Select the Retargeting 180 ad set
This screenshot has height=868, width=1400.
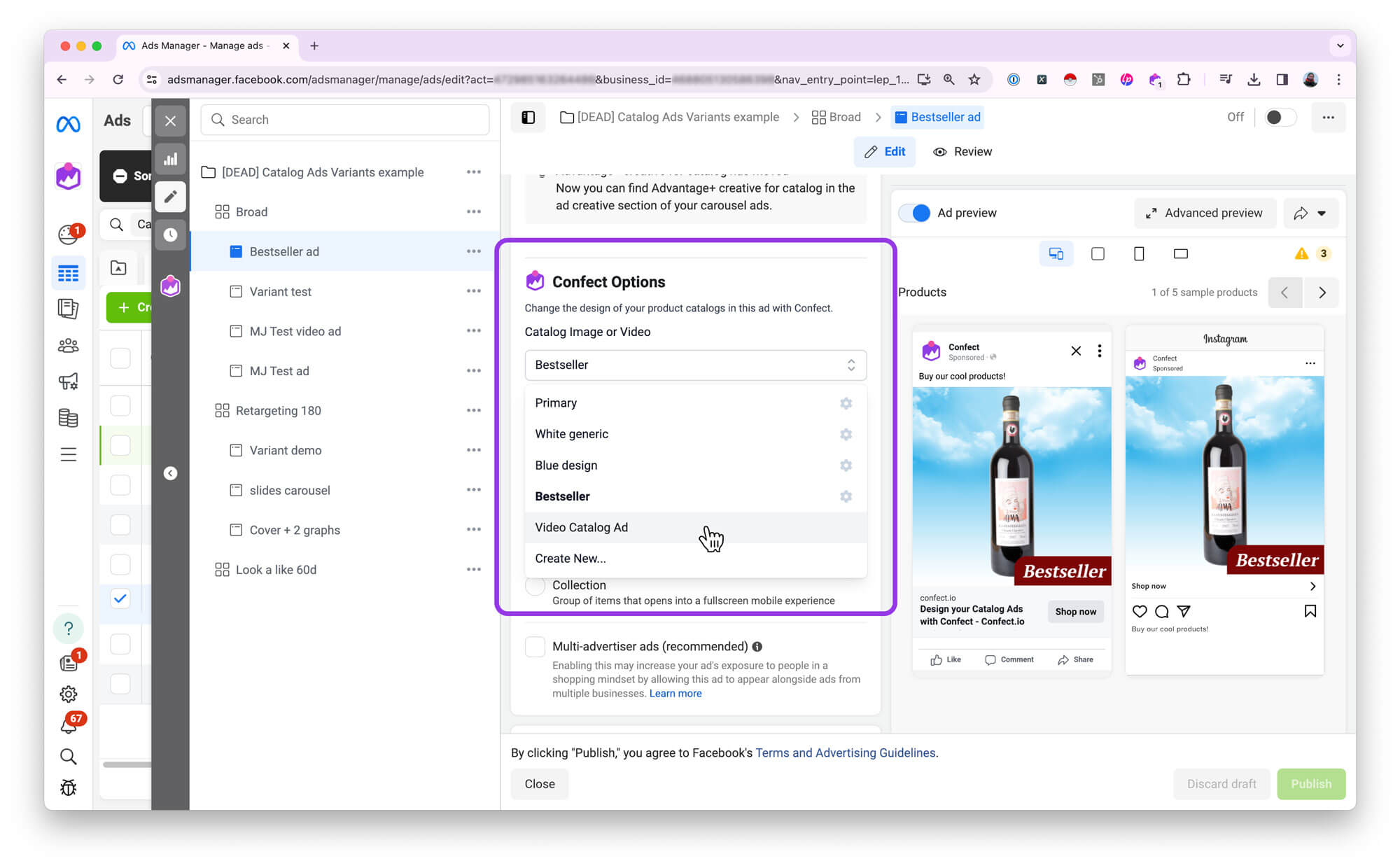pyautogui.click(x=278, y=411)
